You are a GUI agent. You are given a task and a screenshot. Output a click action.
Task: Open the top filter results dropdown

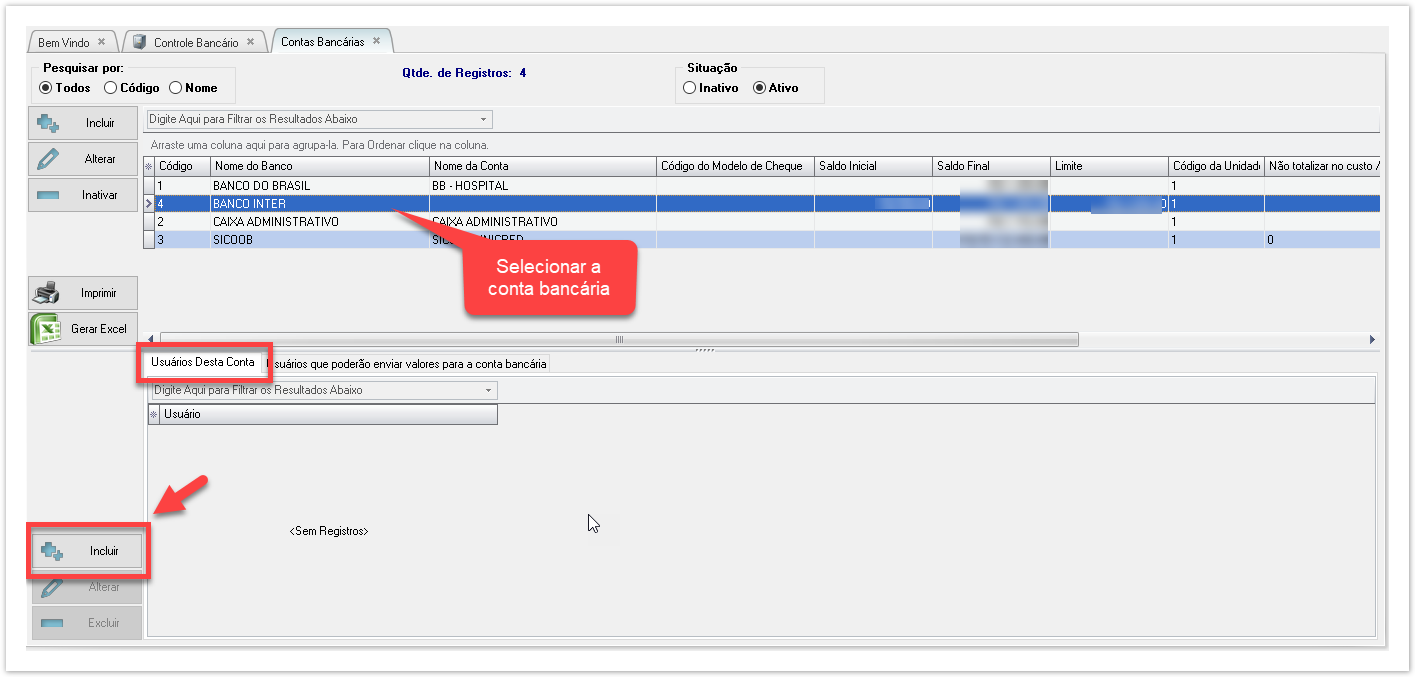click(484, 119)
